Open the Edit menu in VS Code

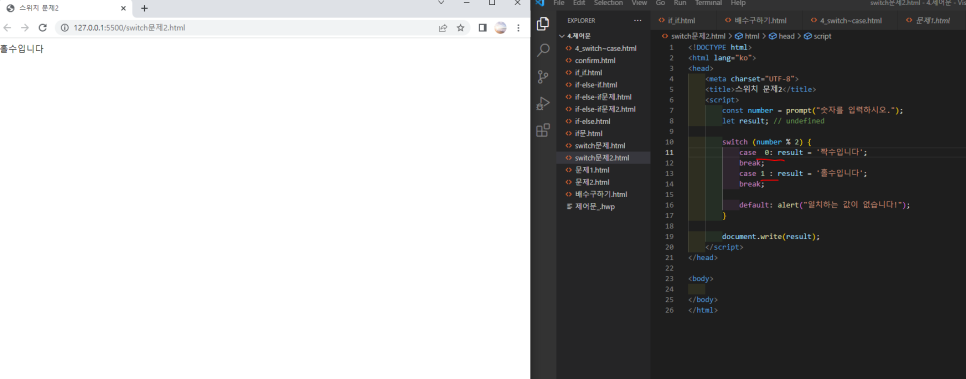tap(578, 3)
